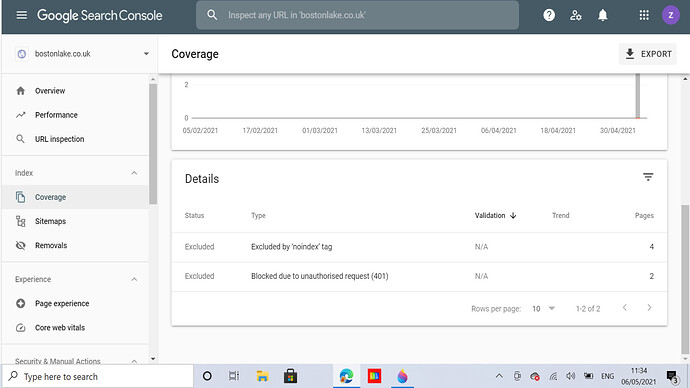This screenshot has width=690, height=388.
Task: Click the battery tray icon
Action: [588, 376]
